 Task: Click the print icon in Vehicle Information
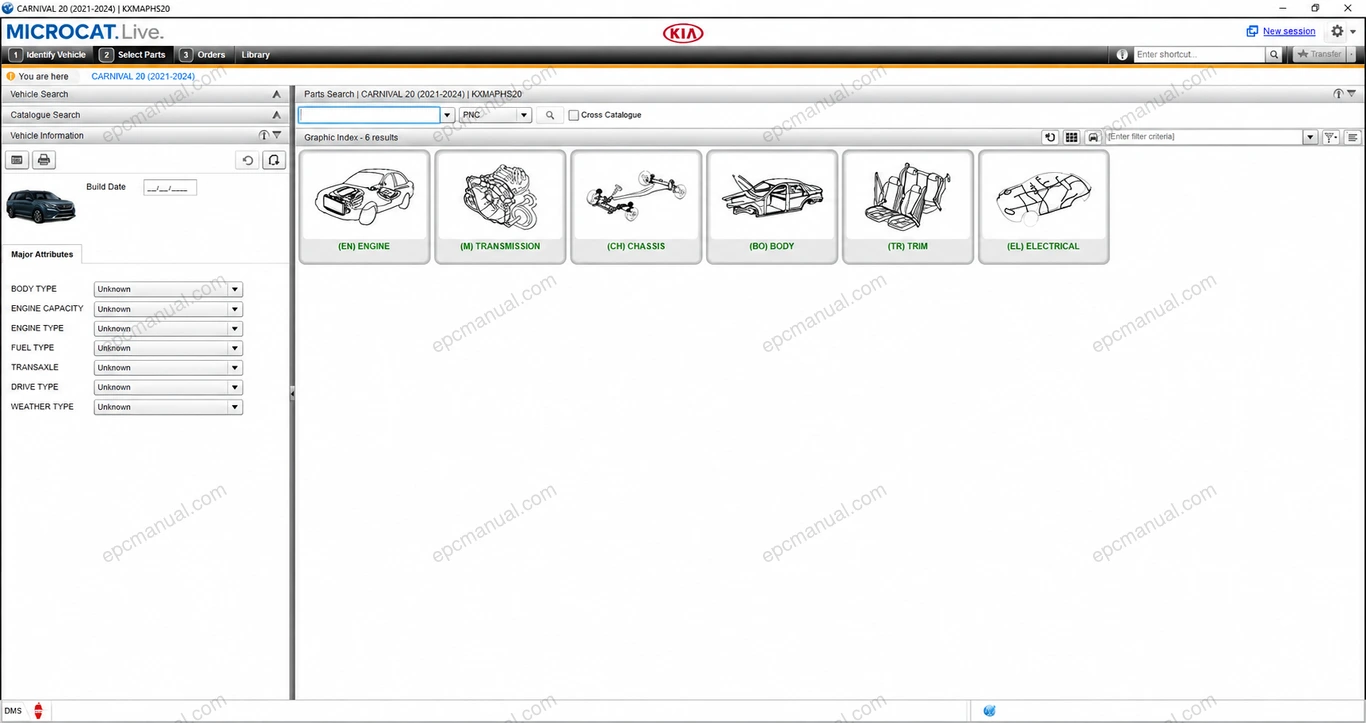[44, 160]
